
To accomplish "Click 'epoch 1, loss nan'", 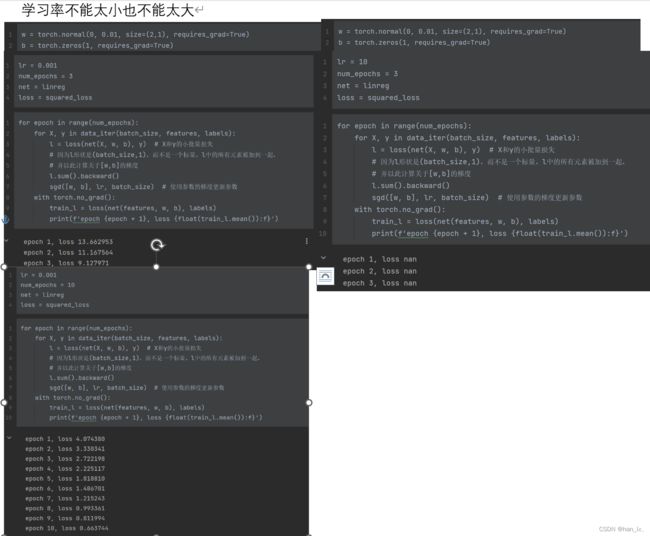I will (x=379, y=259).
